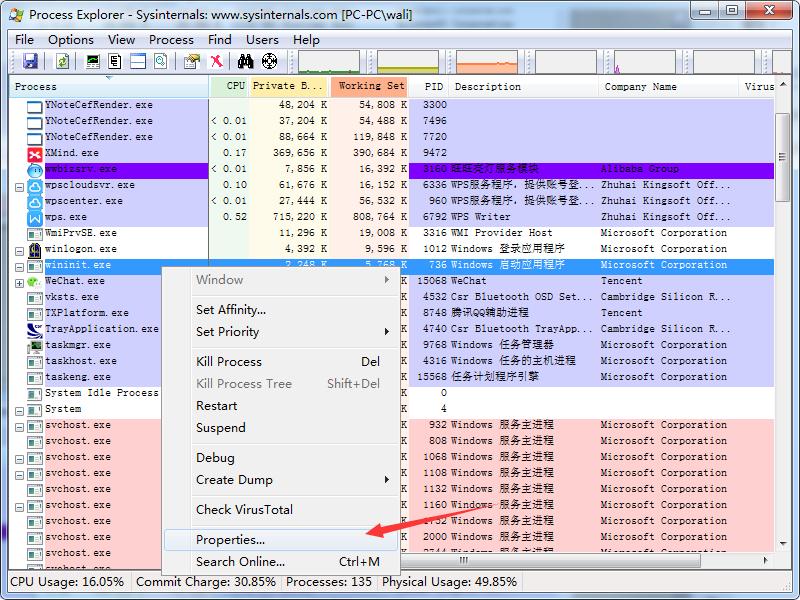
Task: Choose Restart in the context menu
Action: 294,406
